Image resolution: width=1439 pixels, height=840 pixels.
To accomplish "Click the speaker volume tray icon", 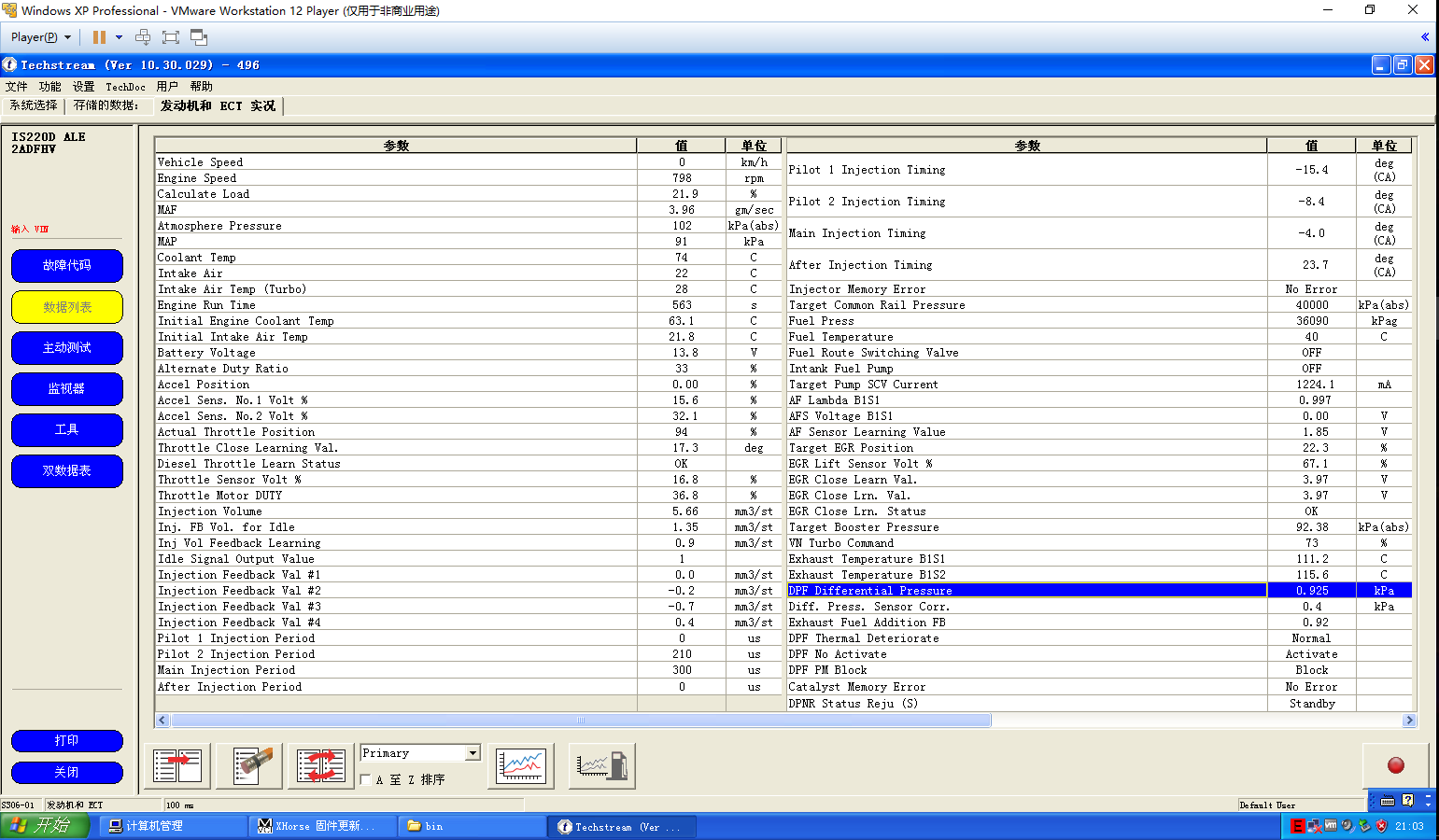I will point(1347,826).
